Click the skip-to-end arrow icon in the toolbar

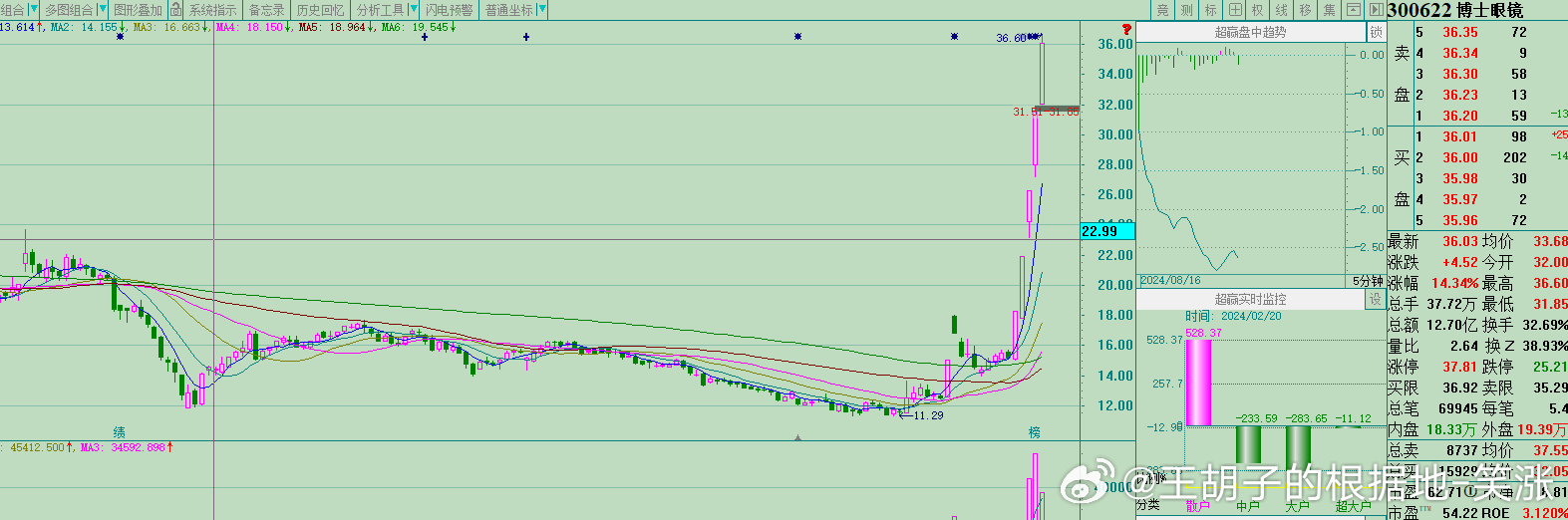[x=1375, y=10]
